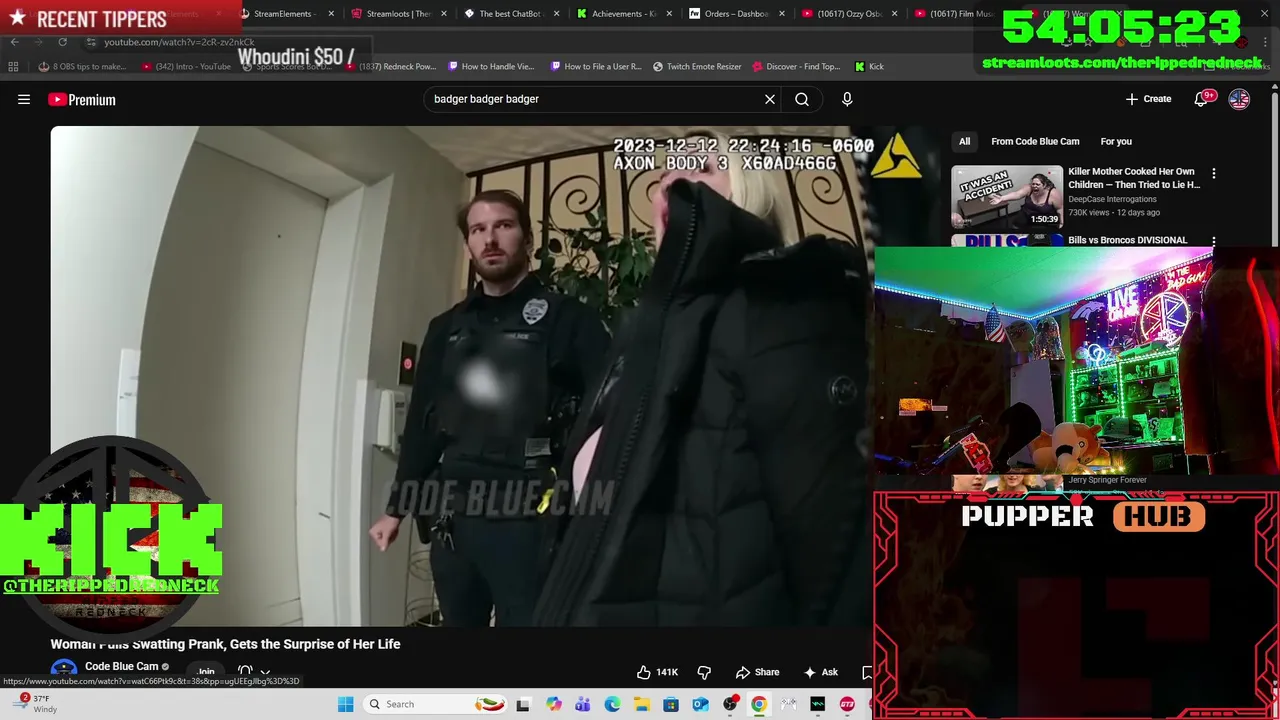The image size is (1280, 720).
Task: Click the bodycam video player
Action: [x=462, y=376]
